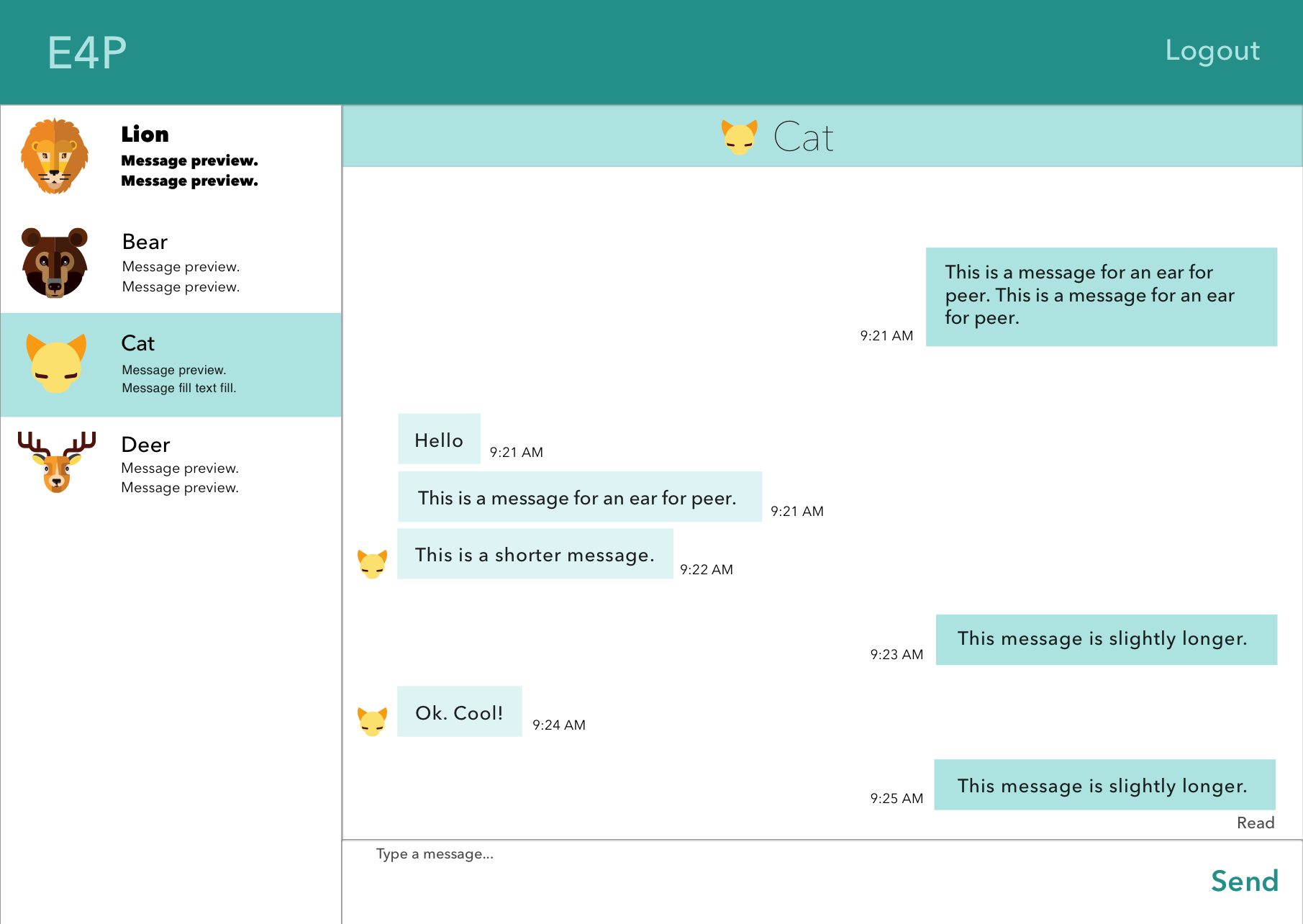Click the 'Read' status label
This screenshot has width=1303, height=924.
tap(1256, 823)
